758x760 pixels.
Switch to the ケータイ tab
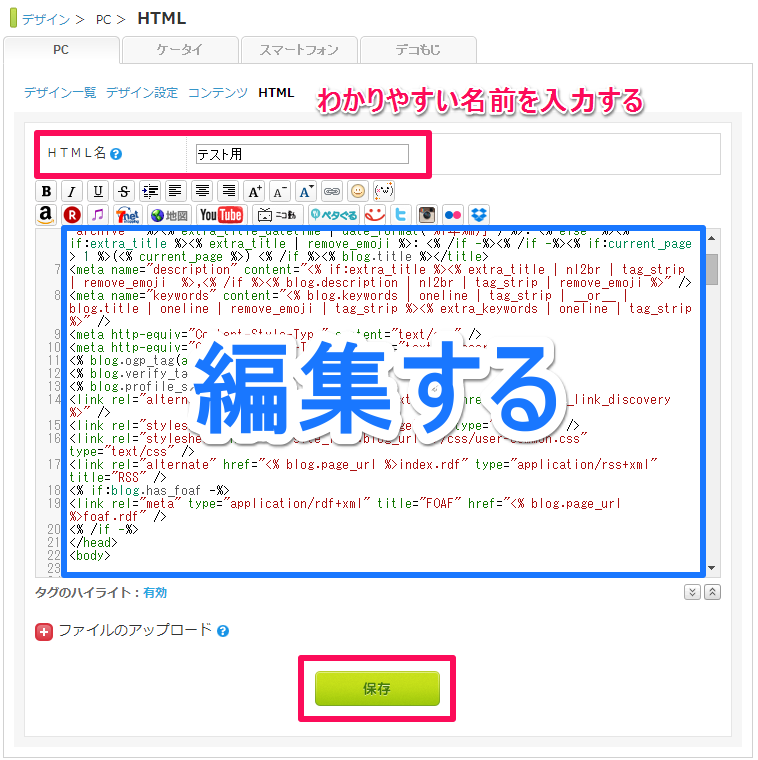(180, 50)
